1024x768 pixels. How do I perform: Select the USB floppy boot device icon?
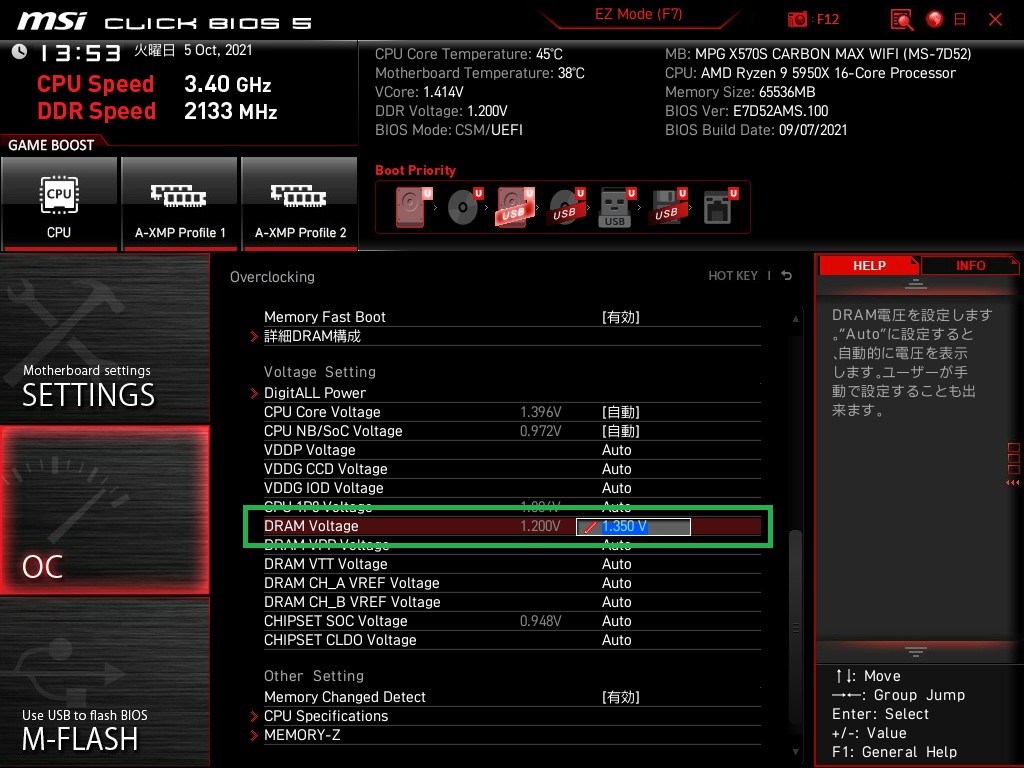point(667,208)
